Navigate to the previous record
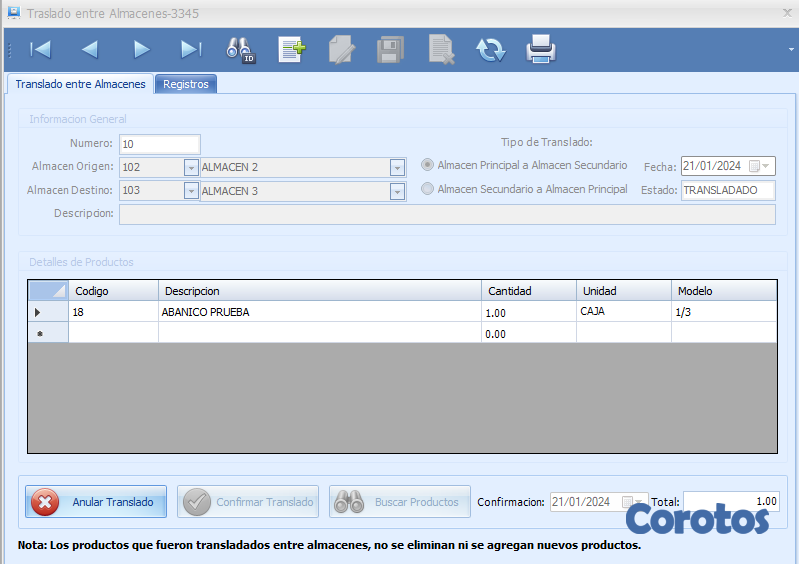This screenshot has height=564, width=799. 90,49
